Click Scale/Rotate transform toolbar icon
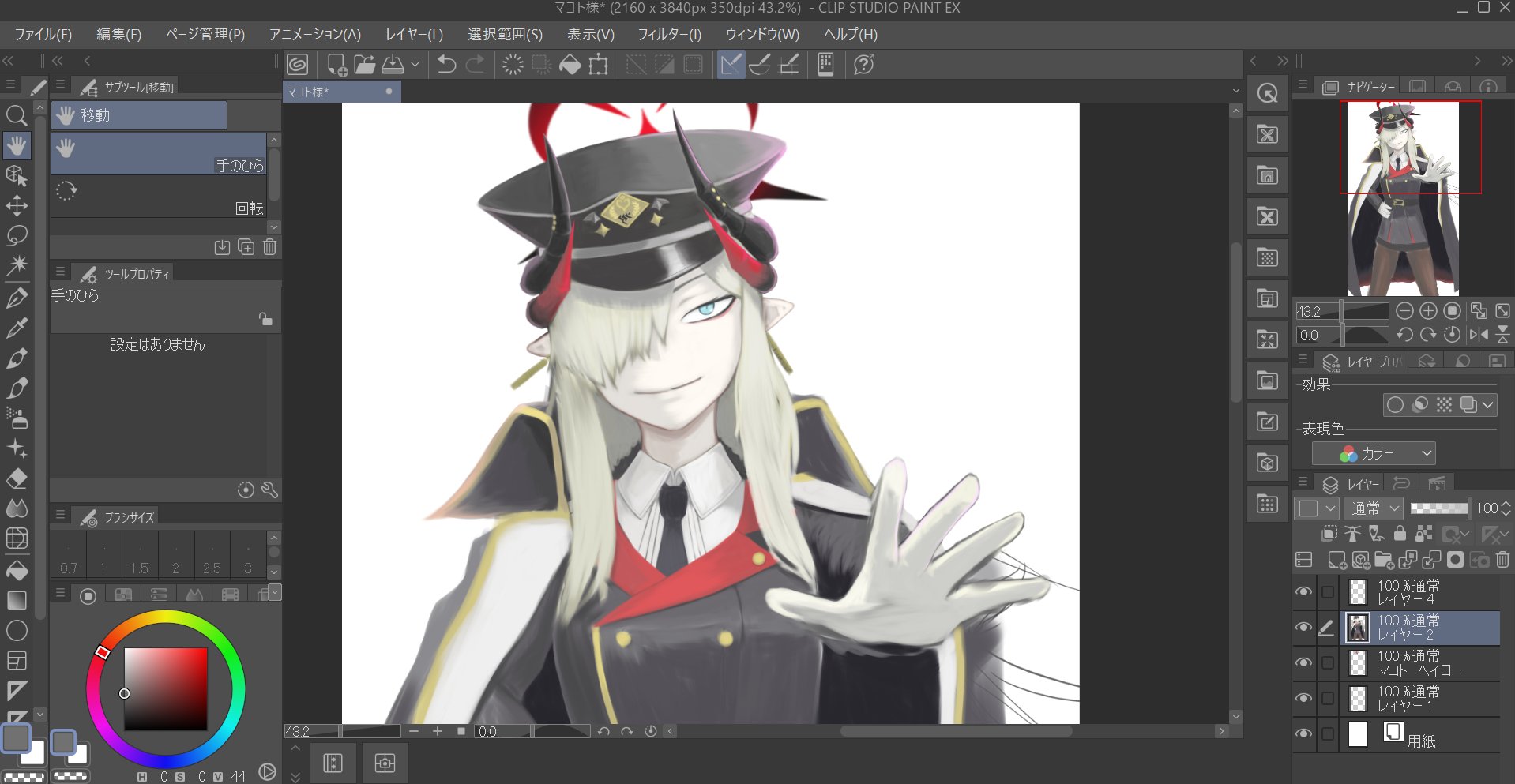1515x784 pixels. 599,65
